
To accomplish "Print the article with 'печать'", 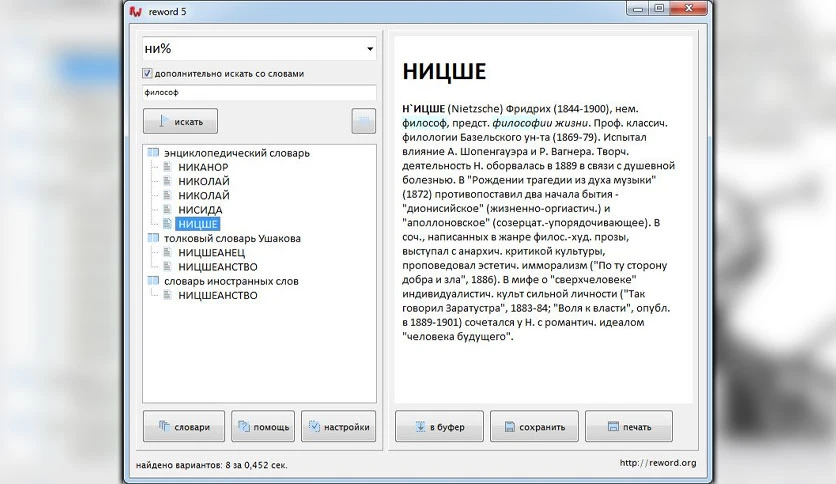I will coord(629,426).
